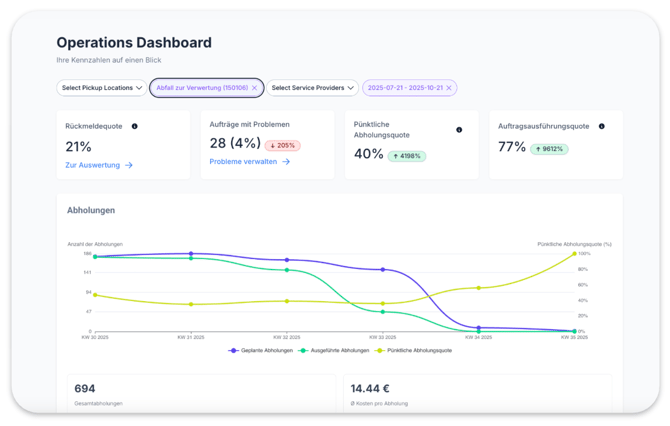Click the arrow icon after Zur Auswertung
The width and height of the screenshot is (670, 426).
[129, 165]
